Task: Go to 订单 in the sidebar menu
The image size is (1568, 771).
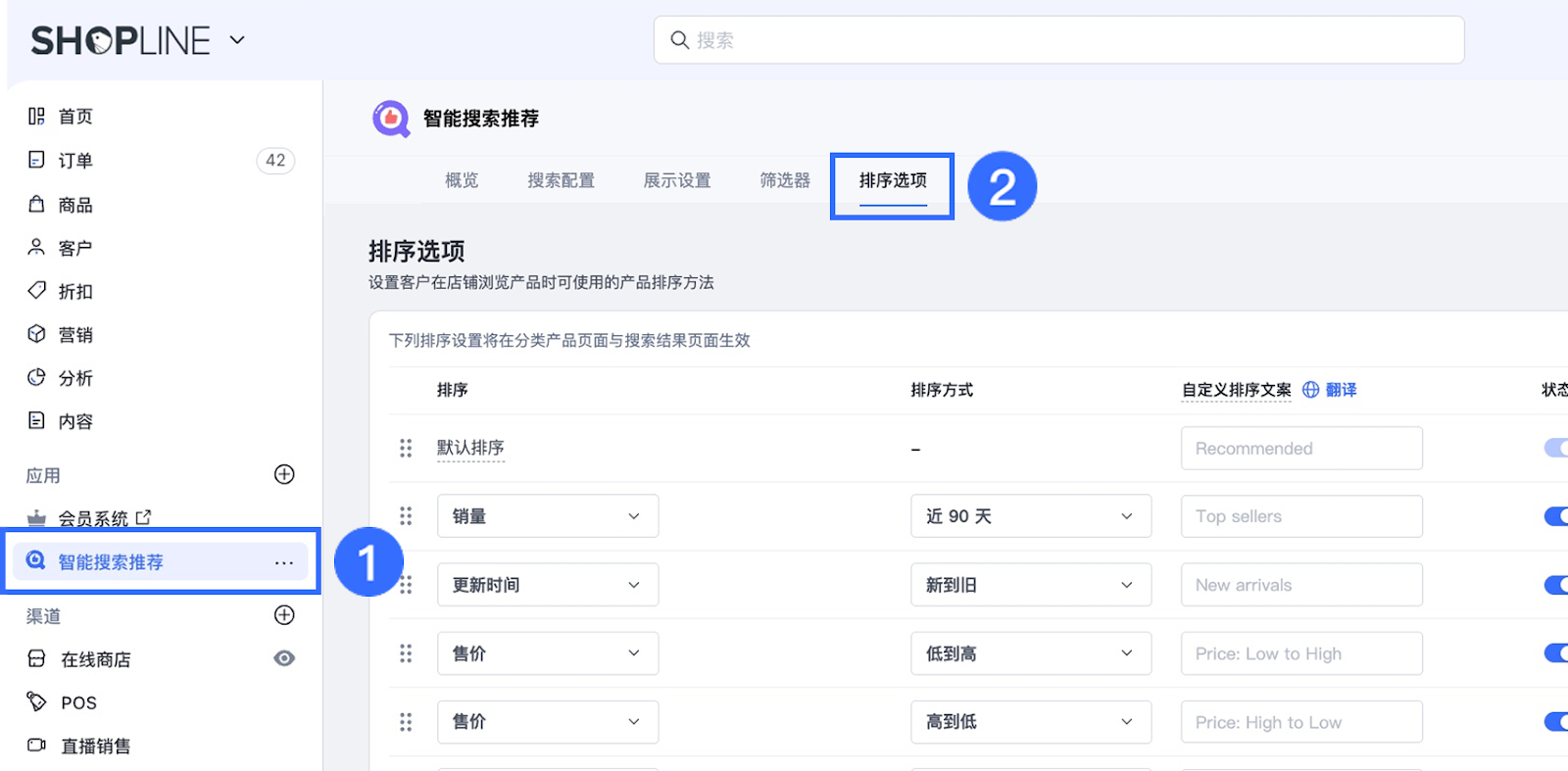Action: tap(75, 161)
